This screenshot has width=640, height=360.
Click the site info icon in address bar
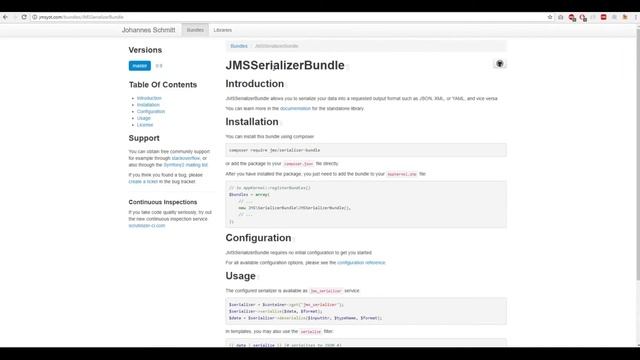click(35, 17)
